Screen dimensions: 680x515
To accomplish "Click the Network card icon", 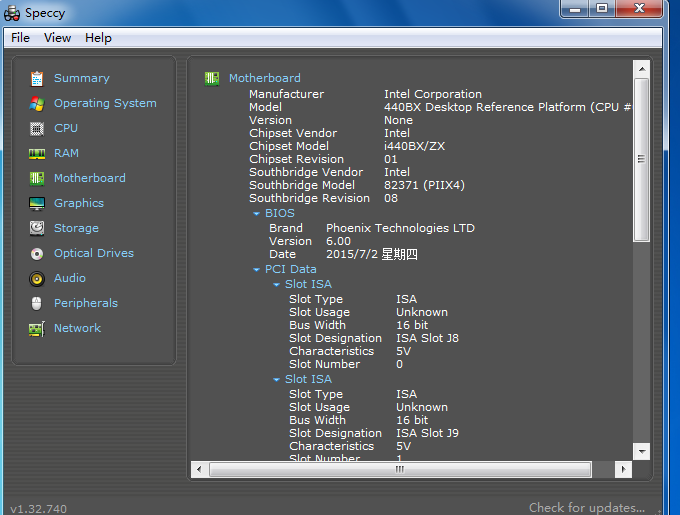I will (x=37, y=329).
